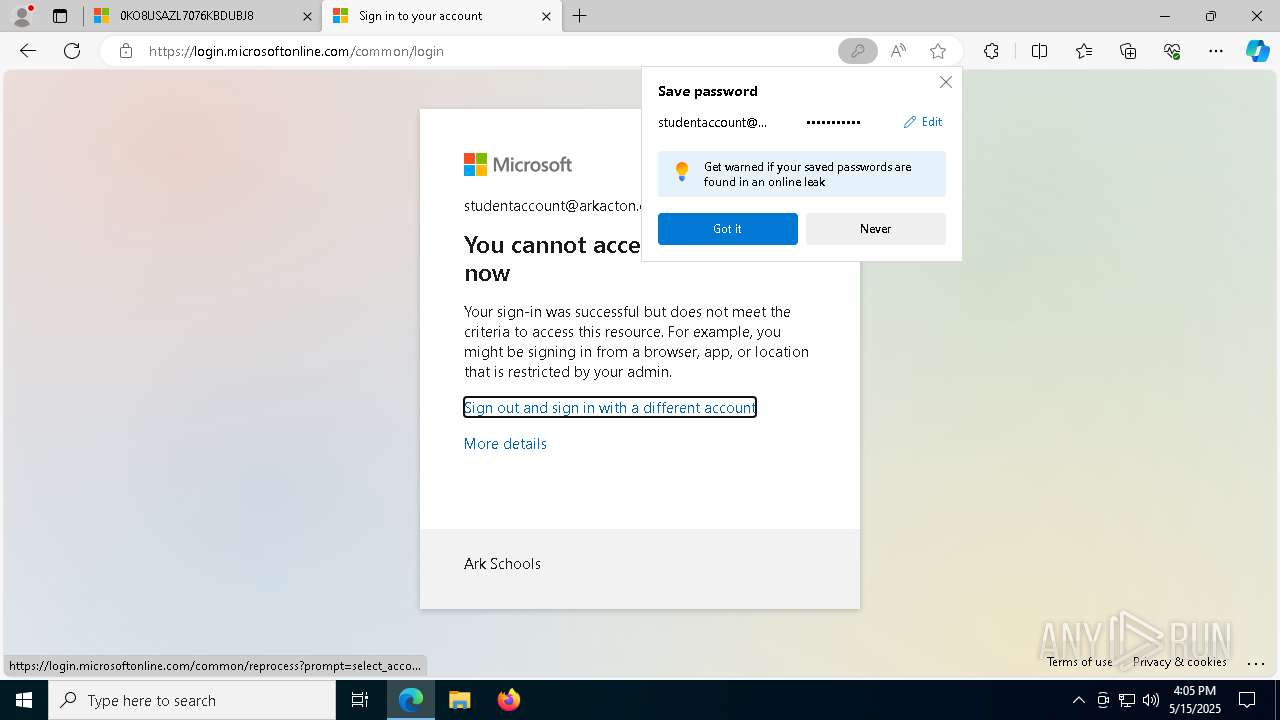Open the browser profile icon
Screen dimensions: 1280x720
tap(22, 16)
